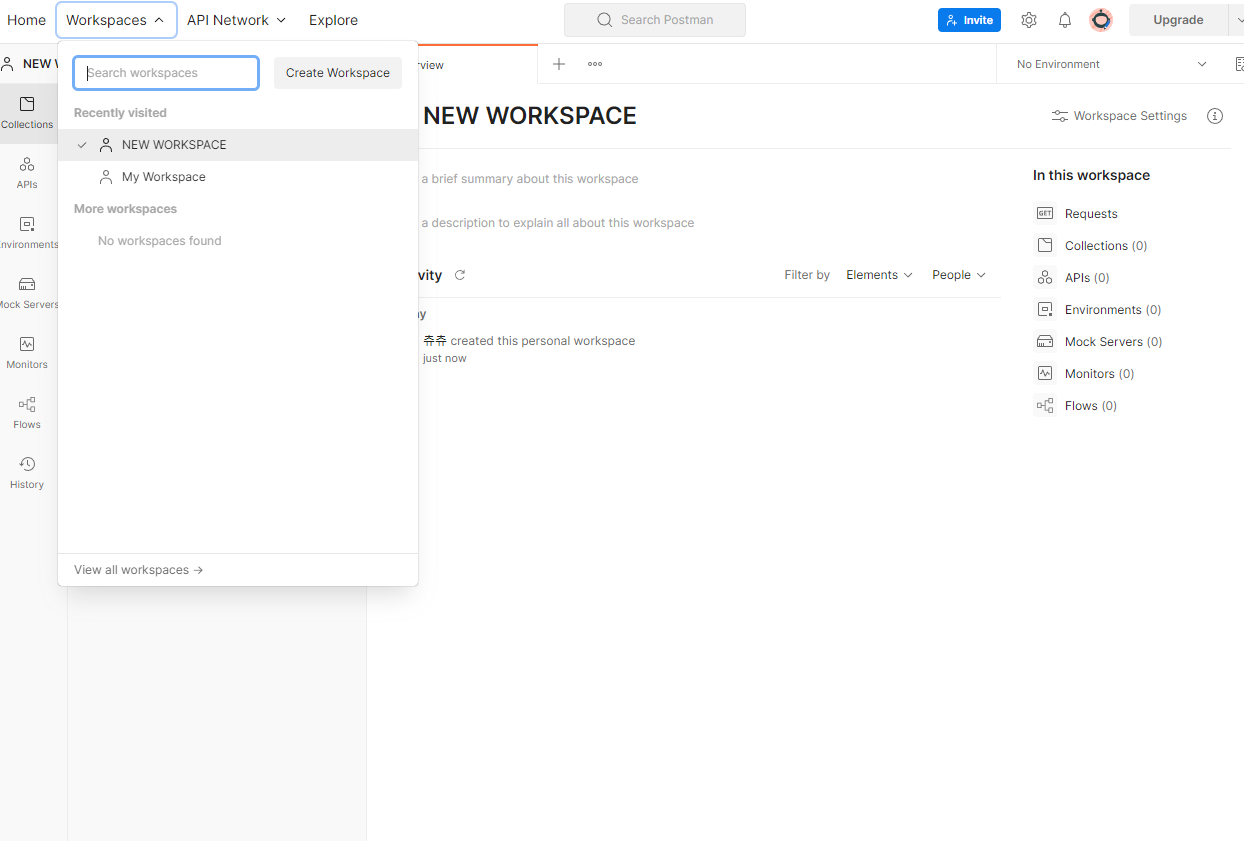This screenshot has height=841, width=1244.
Task: Open Workspace Settings
Action: (x=1119, y=116)
